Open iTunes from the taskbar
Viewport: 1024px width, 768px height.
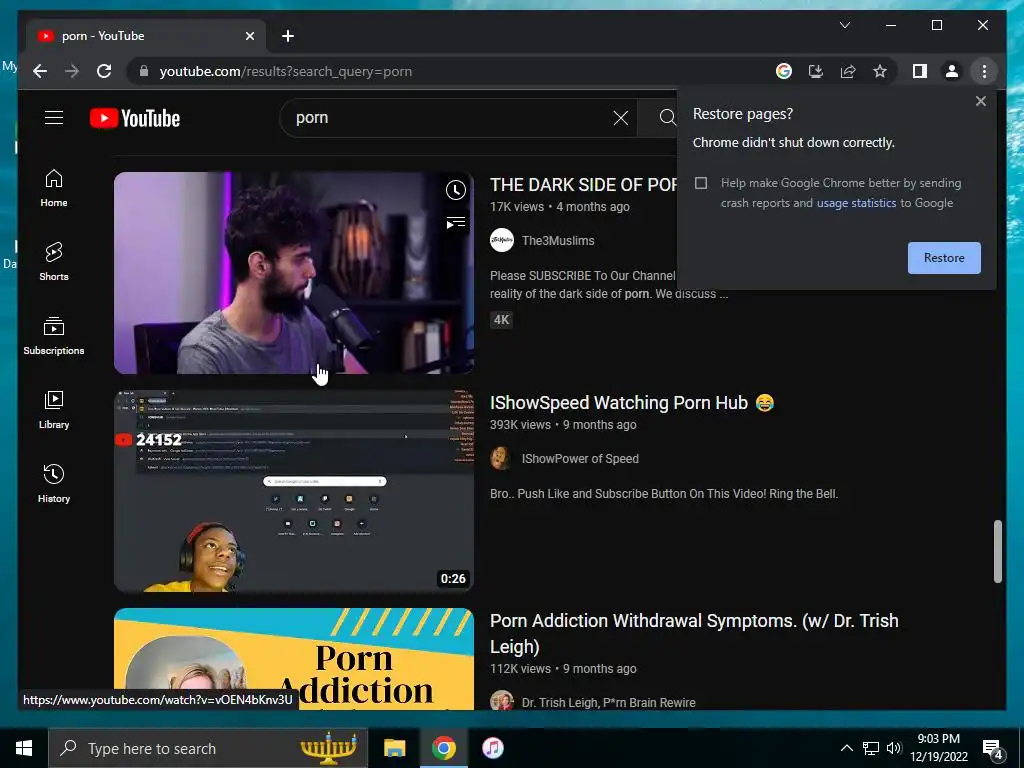point(493,748)
